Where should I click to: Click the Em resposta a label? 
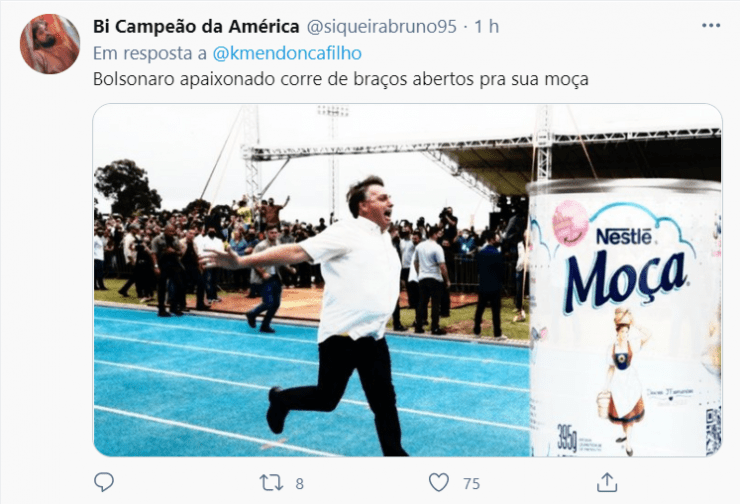point(150,53)
